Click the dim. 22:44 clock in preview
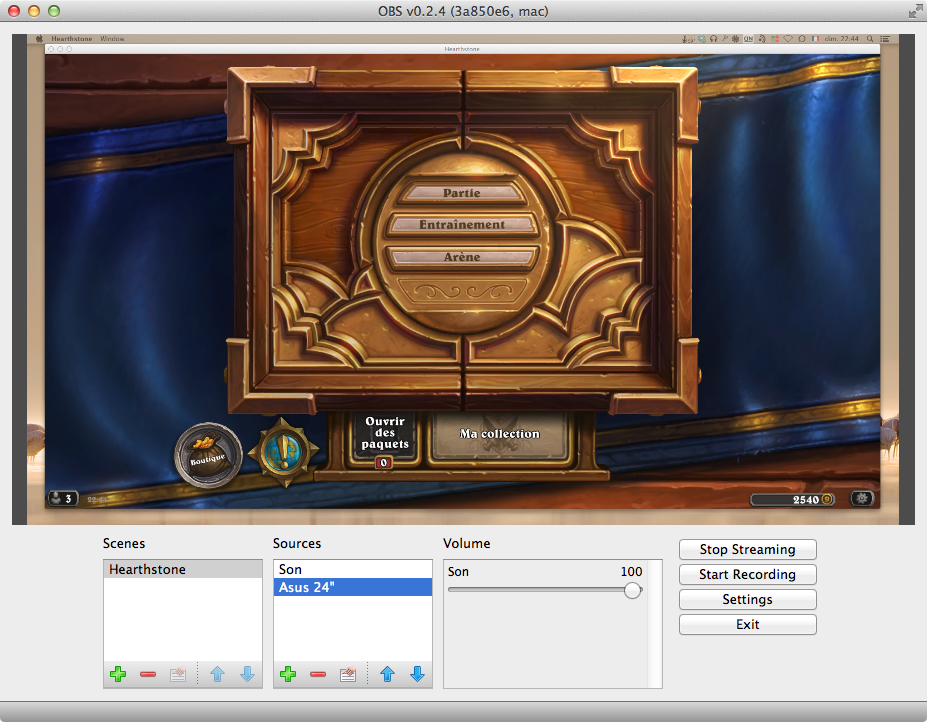This screenshot has width=927, height=722. point(842,39)
